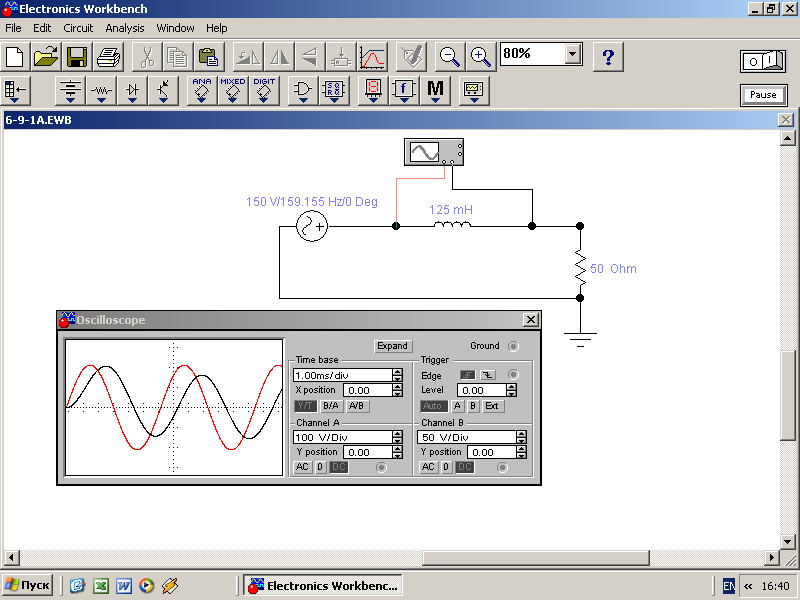Image resolution: width=800 pixels, height=600 pixels.
Task: Open the DIGIT ICs parts bin
Action: tap(264, 91)
